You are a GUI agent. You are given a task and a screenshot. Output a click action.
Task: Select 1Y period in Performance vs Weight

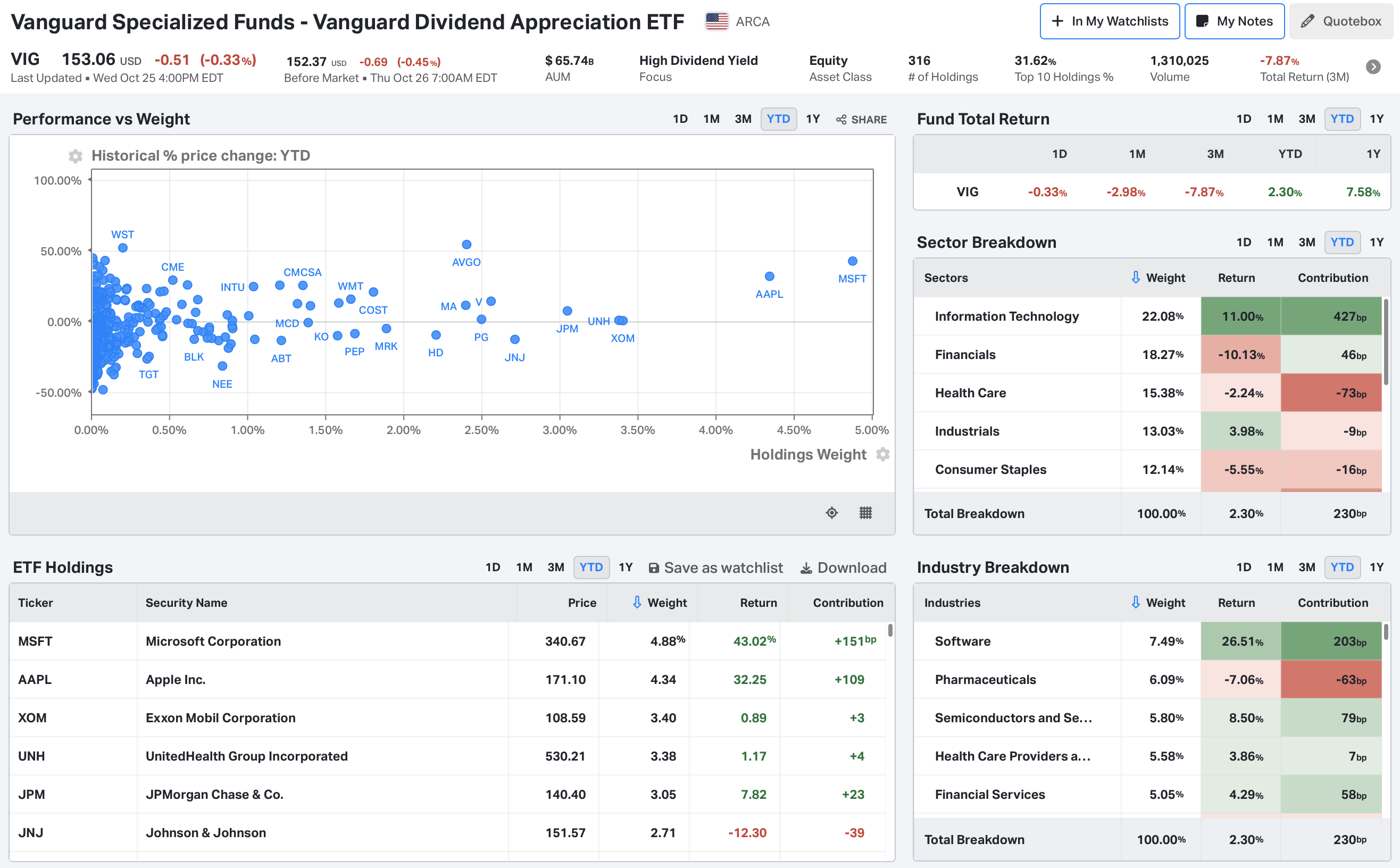coord(812,119)
